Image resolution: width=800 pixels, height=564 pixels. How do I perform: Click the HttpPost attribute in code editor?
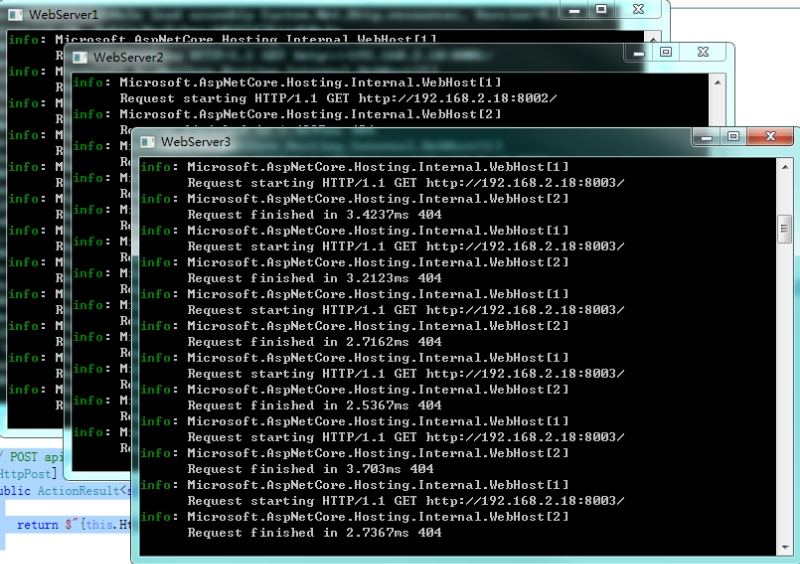[28, 474]
